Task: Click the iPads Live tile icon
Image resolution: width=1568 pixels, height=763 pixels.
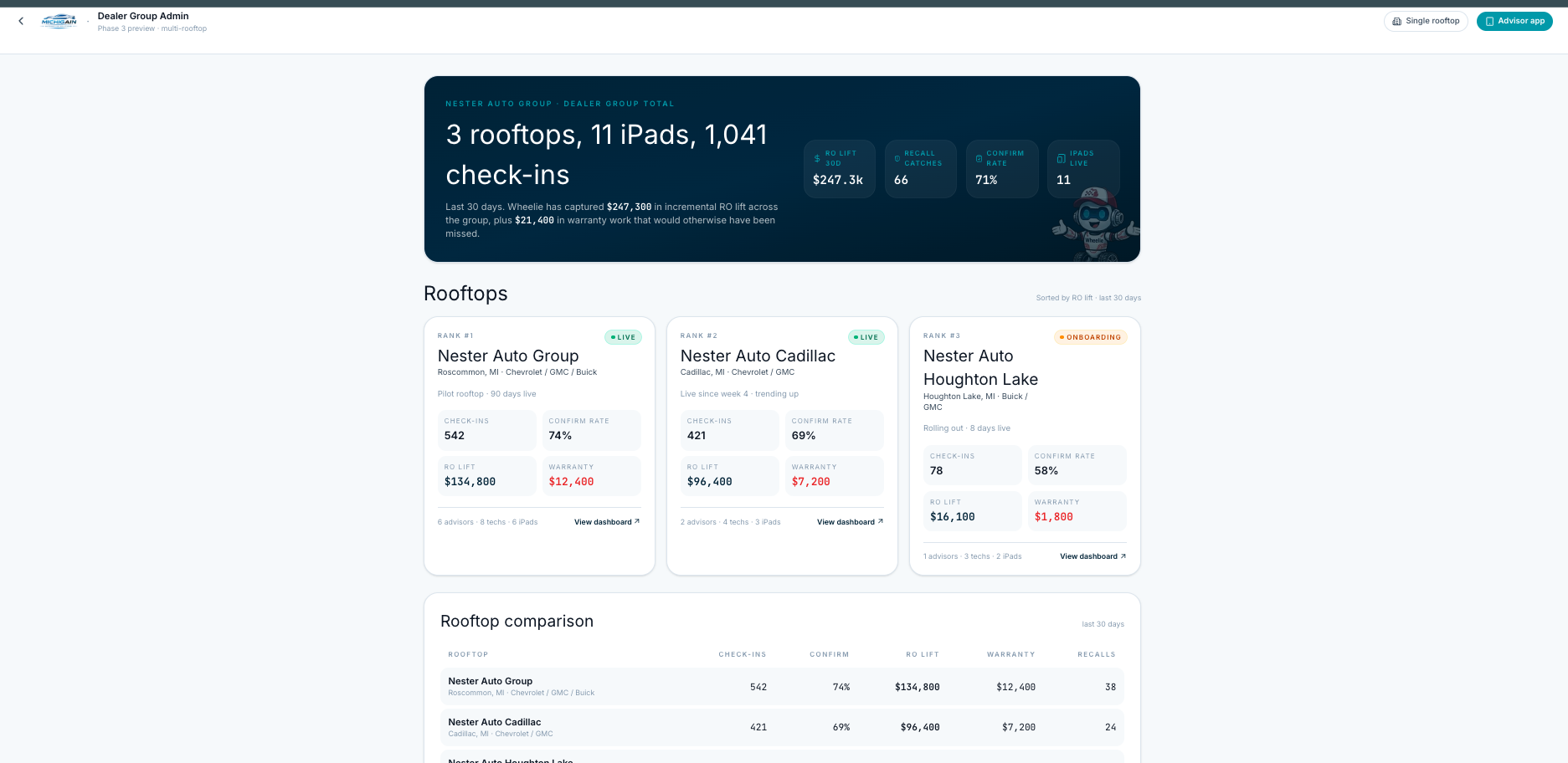Action: coord(1061,158)
